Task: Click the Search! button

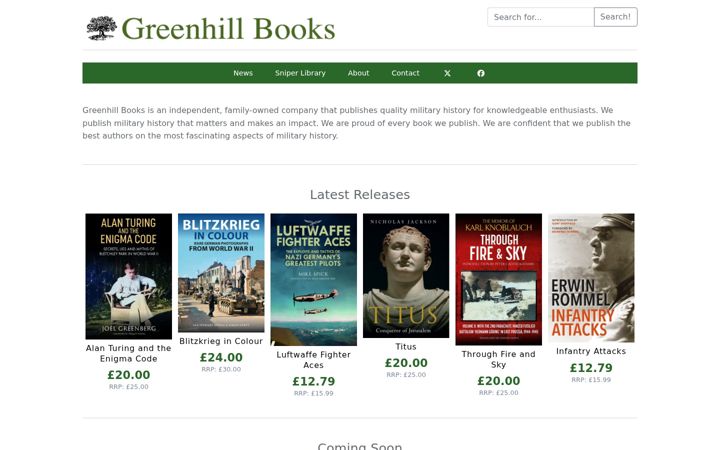Action: click(615, 17)
